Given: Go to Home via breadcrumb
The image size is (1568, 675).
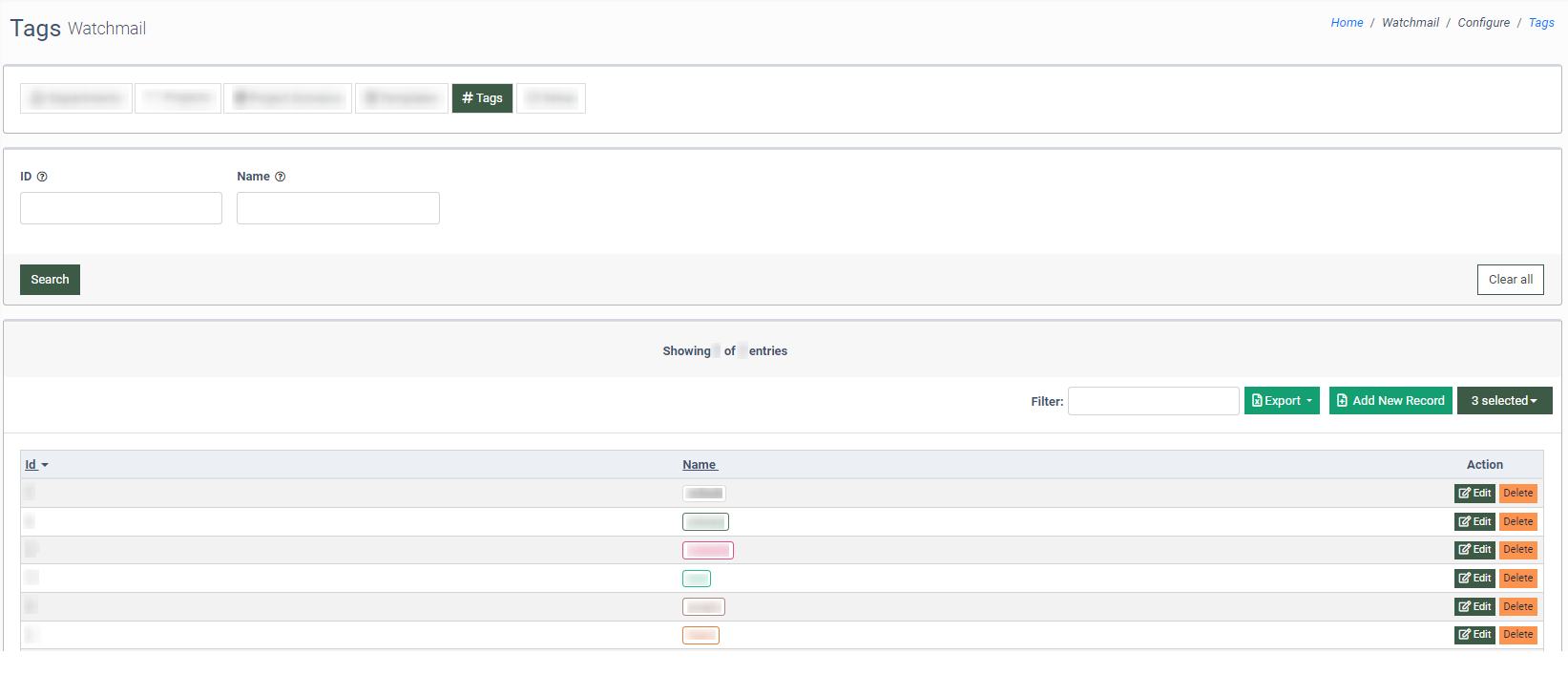Looking at the screenshot, I should tap(1347, 23).
